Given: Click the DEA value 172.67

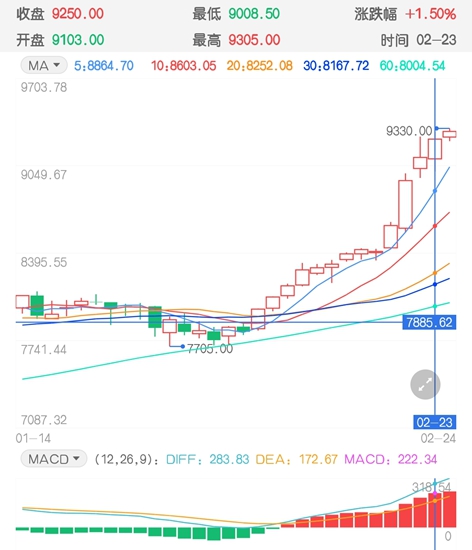Looking at the screenshot, I should tap(318, 459).
